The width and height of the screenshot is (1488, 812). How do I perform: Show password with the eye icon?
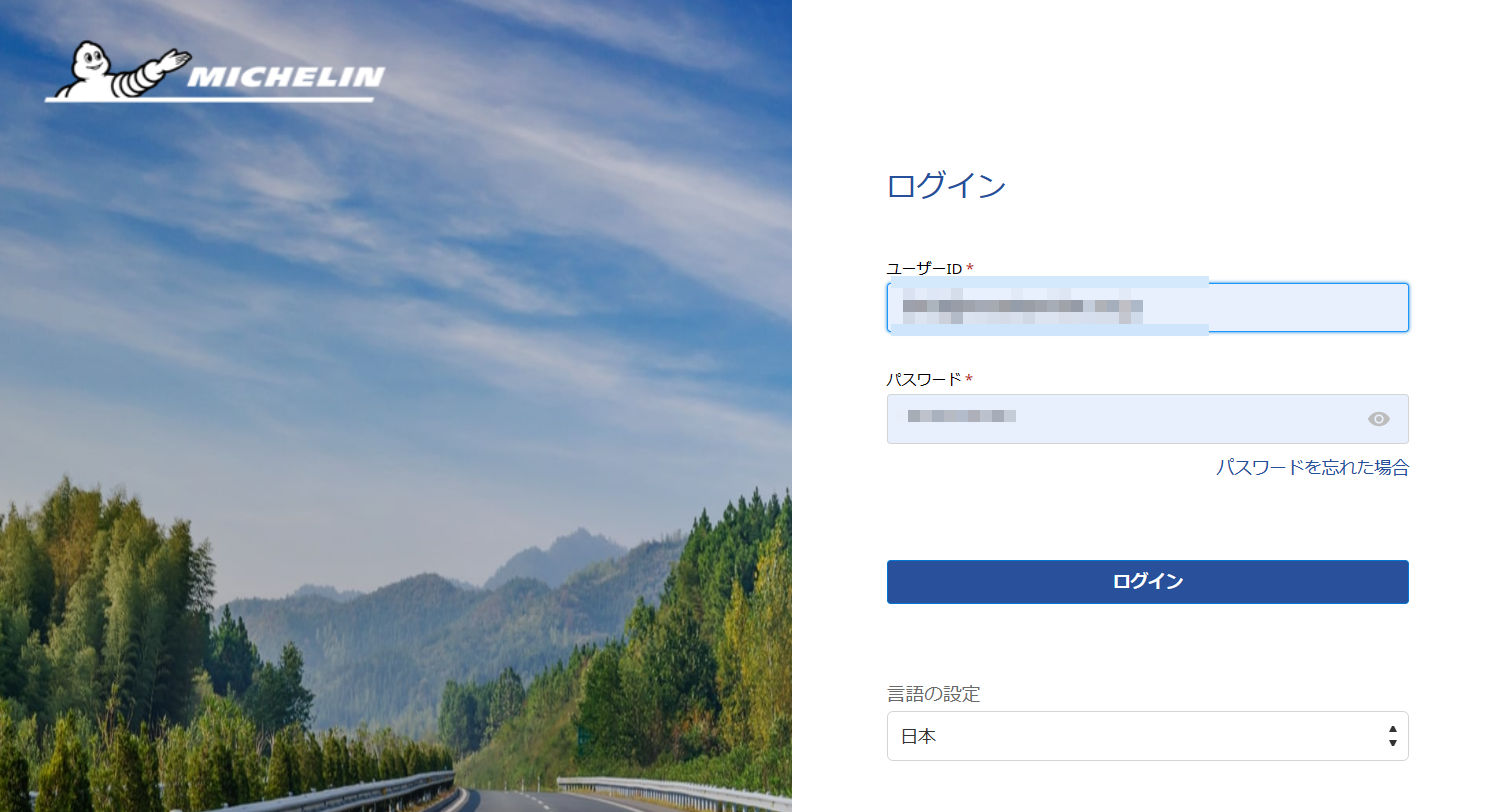1379,419
